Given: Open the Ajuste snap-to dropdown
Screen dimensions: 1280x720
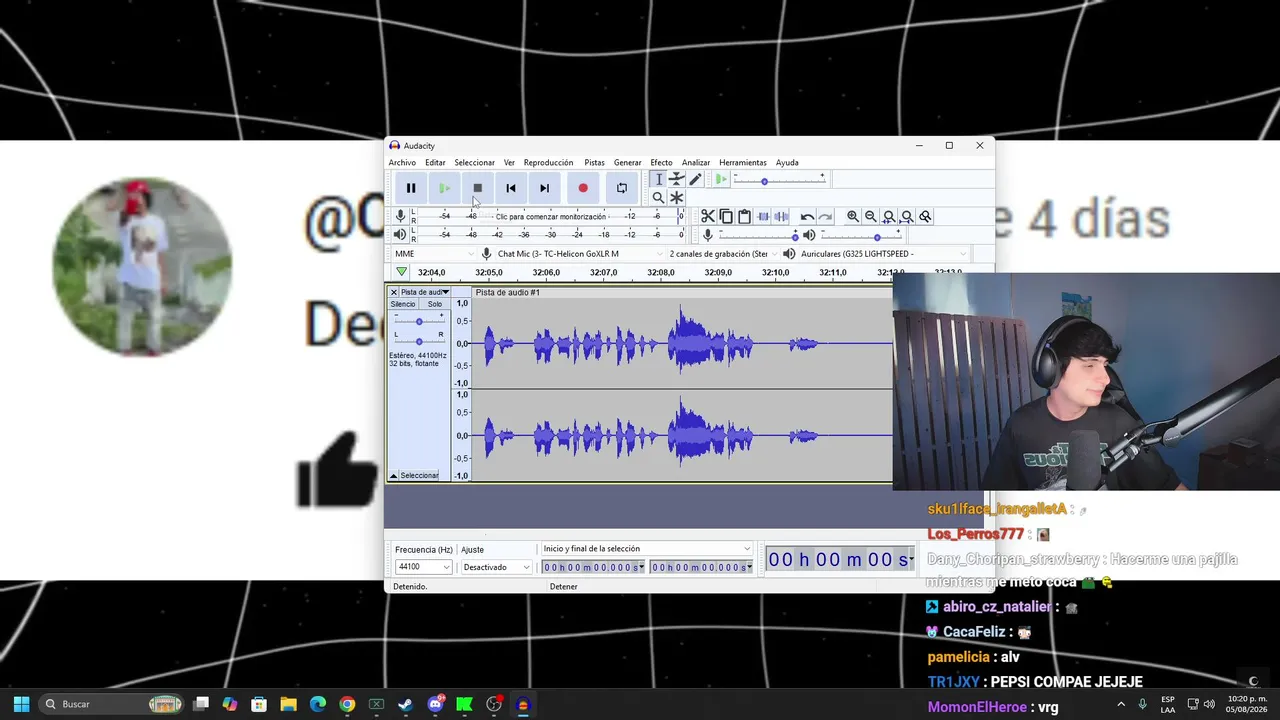Looking at the screenshot, I should point(497,567).
